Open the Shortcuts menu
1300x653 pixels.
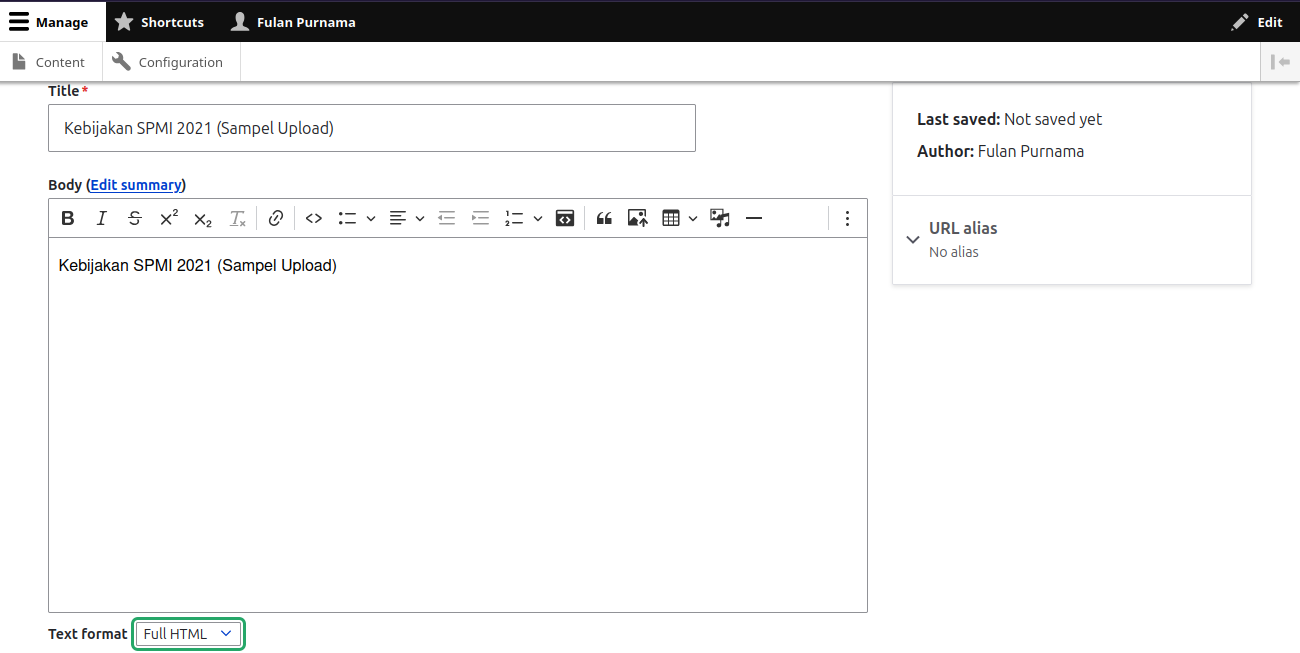click(x=160, y=21)
